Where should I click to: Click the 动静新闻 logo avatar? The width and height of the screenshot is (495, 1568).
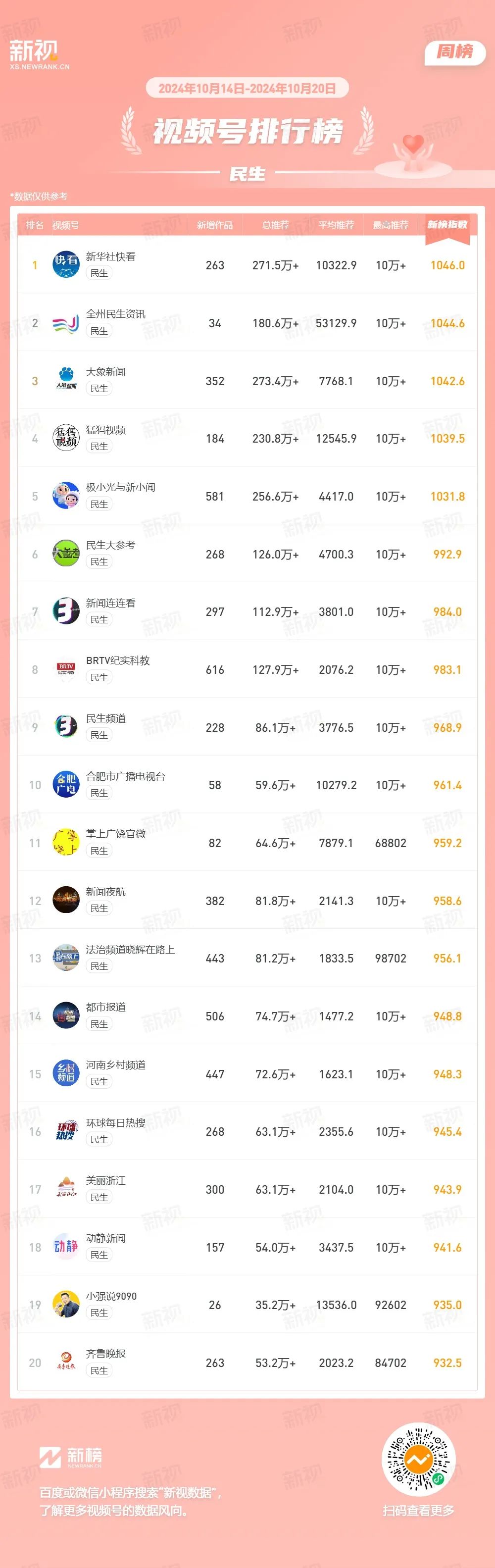66,1247
